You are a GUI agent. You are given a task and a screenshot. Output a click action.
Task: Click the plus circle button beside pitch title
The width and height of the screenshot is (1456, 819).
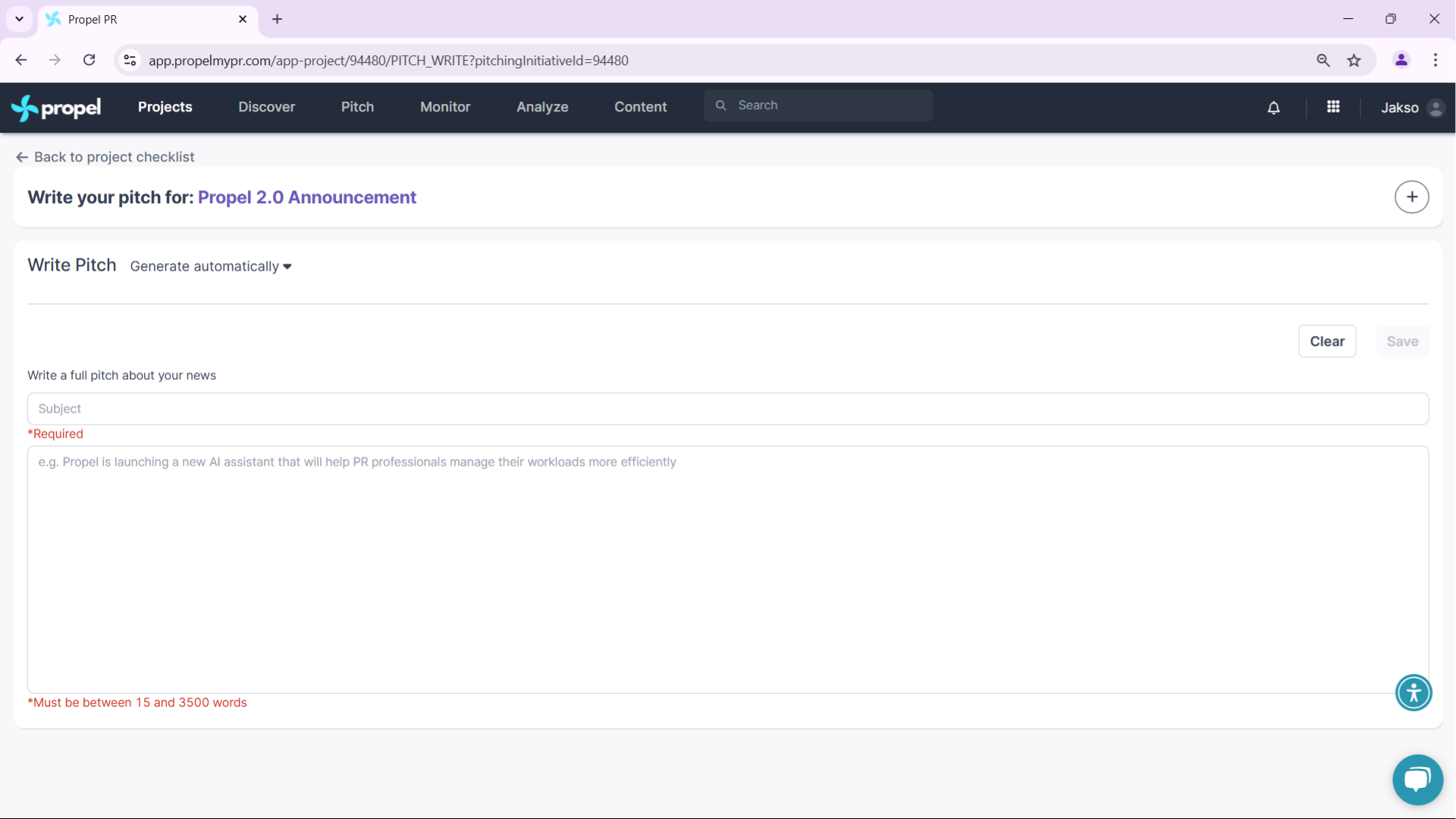tap(1412, 197)
